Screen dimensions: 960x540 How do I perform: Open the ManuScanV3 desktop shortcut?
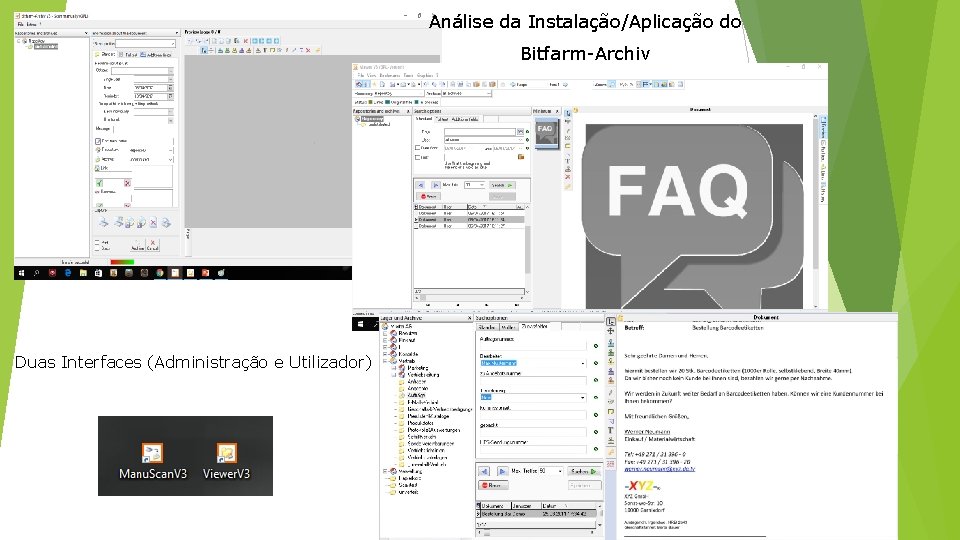152,461
